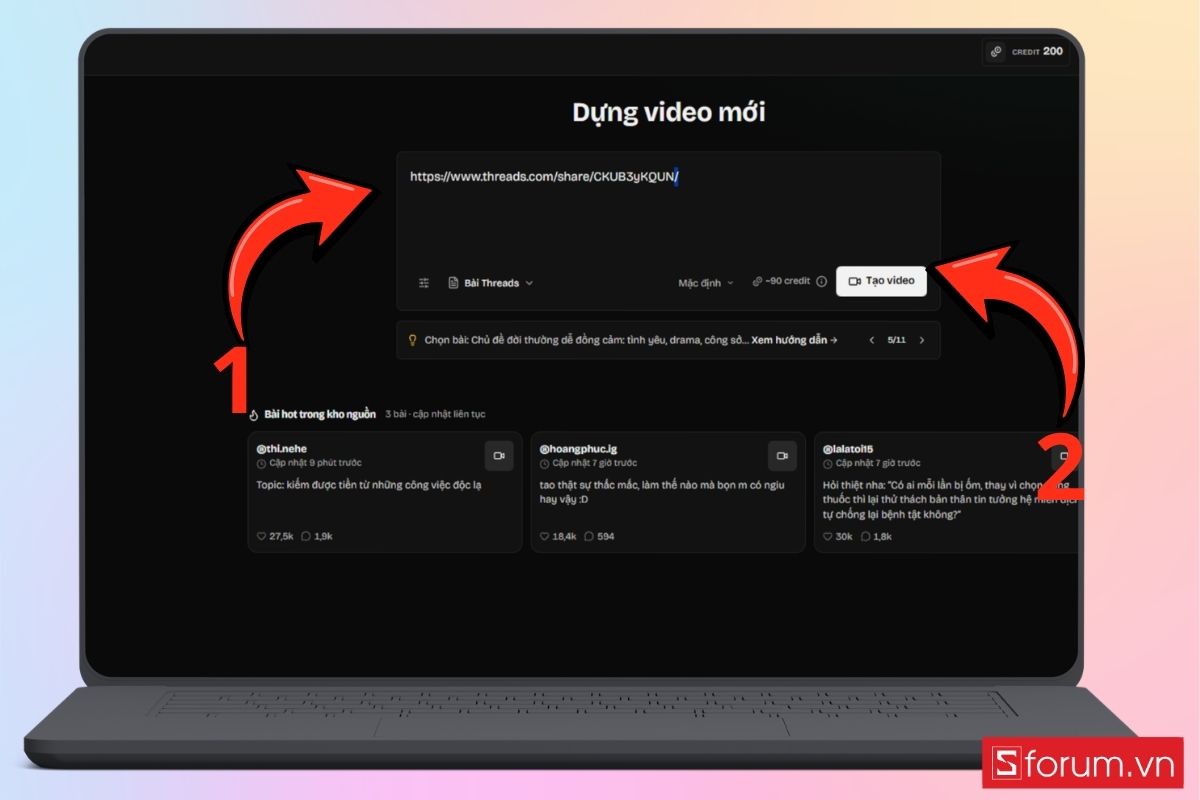
Task: Select the 'tao thật sự thắc mắc' post
Action: pyautogui.click(x=662, y=491)
